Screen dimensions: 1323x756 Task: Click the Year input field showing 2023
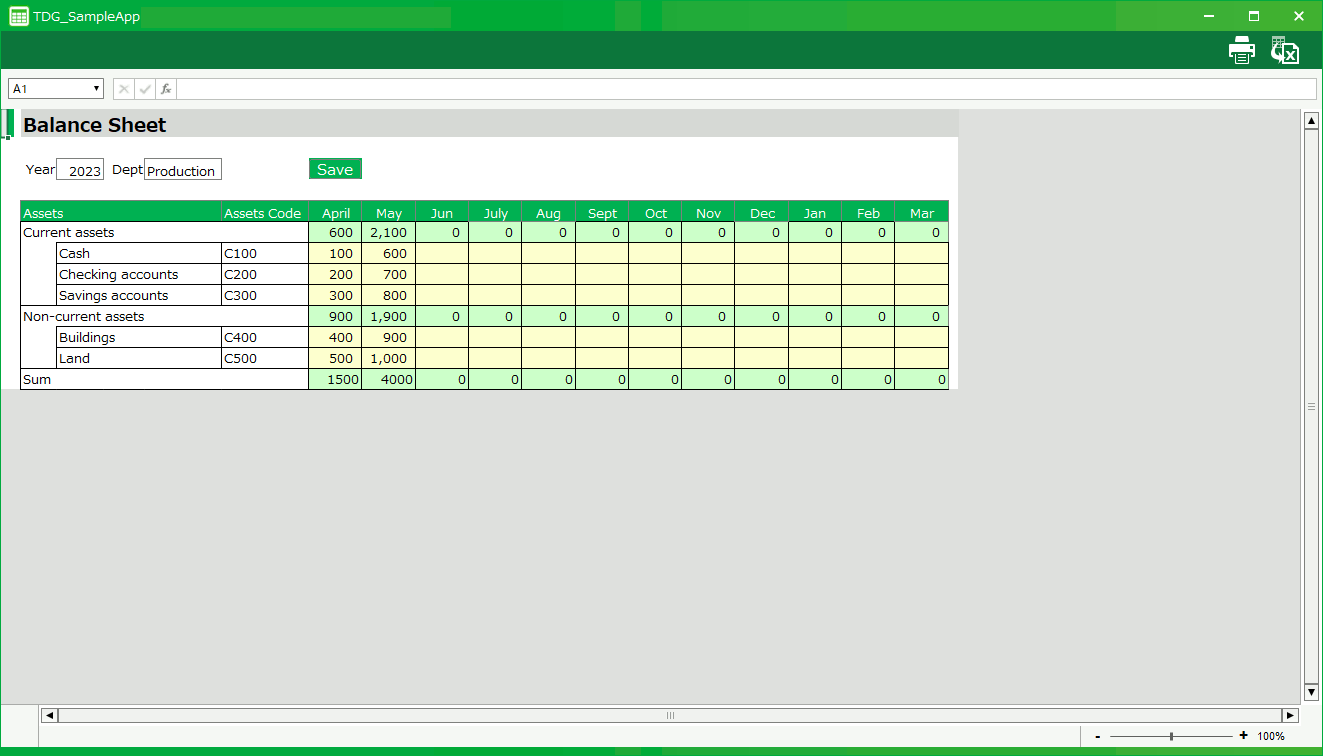click(80, 170)
